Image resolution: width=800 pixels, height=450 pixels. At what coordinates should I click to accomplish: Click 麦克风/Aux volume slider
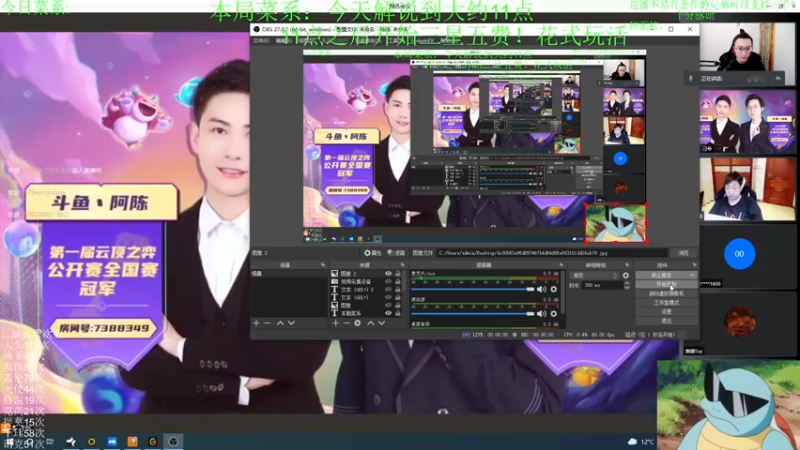[x=473, y=289]
